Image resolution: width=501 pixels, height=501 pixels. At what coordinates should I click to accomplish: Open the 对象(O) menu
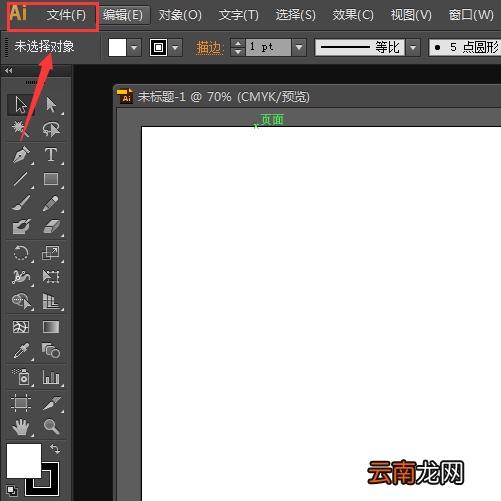tap(180, 15)
